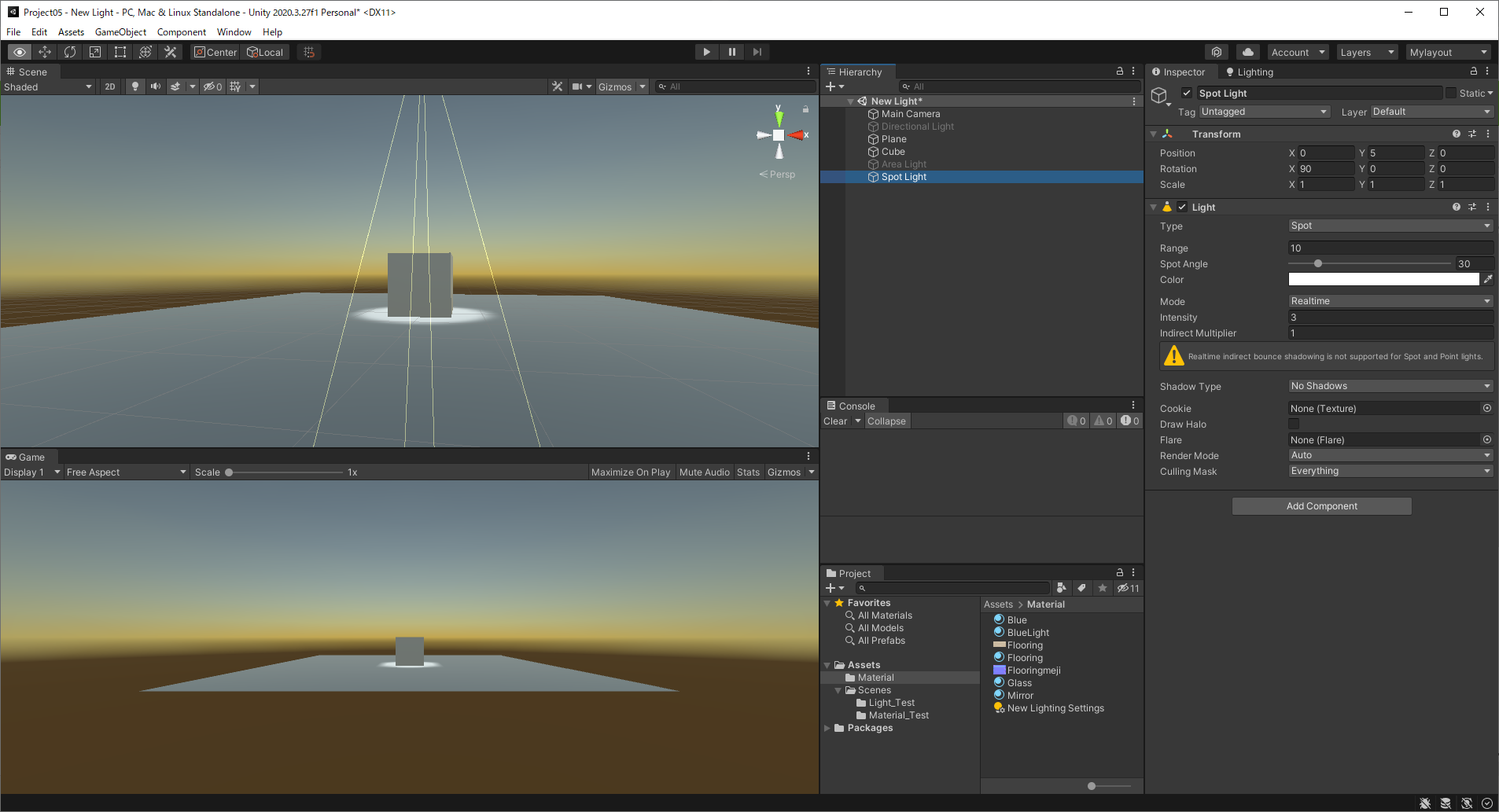Add new object in Hierarchy with plus
1499x812 pixels.
834,86
